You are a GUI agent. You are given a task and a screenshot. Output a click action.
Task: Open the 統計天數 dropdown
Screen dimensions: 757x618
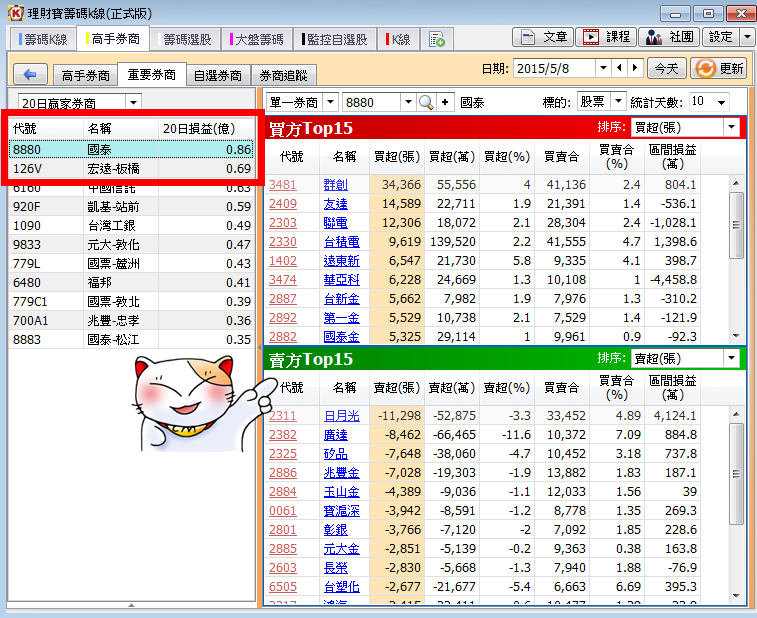tap(721, 102)
